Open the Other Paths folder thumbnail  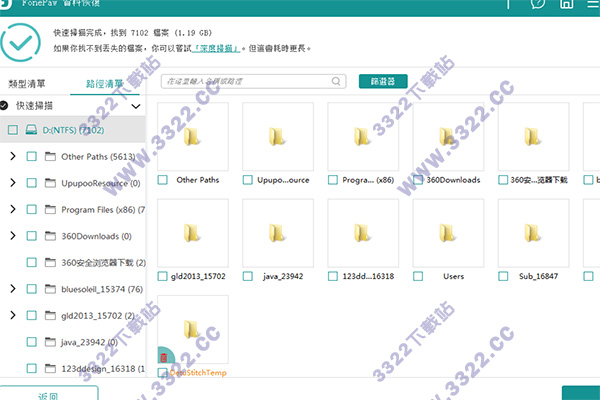[193, 137]
